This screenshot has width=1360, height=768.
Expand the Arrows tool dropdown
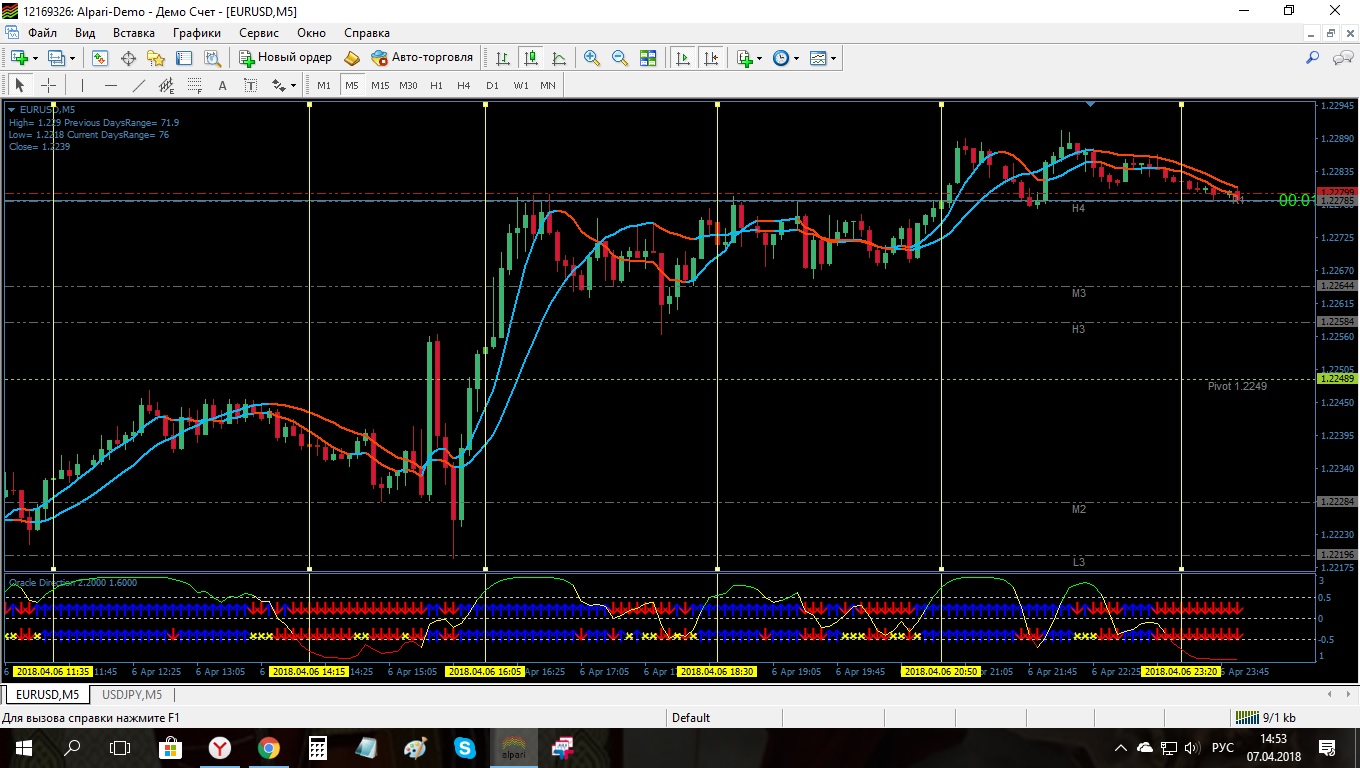tap(293, 85)
